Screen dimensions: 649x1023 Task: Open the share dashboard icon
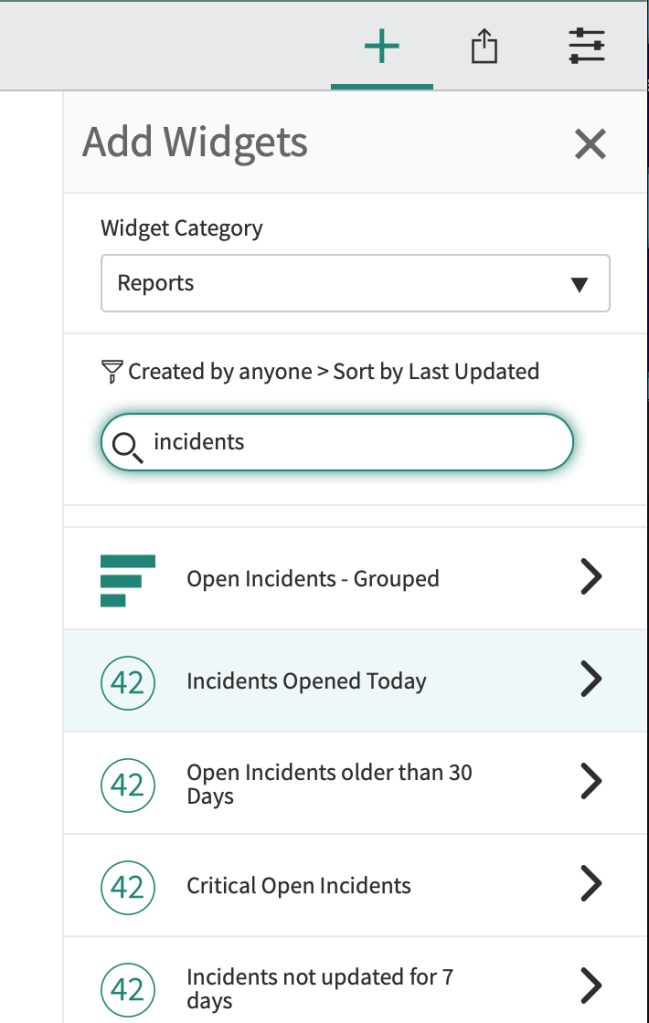[x=484, y=46]
